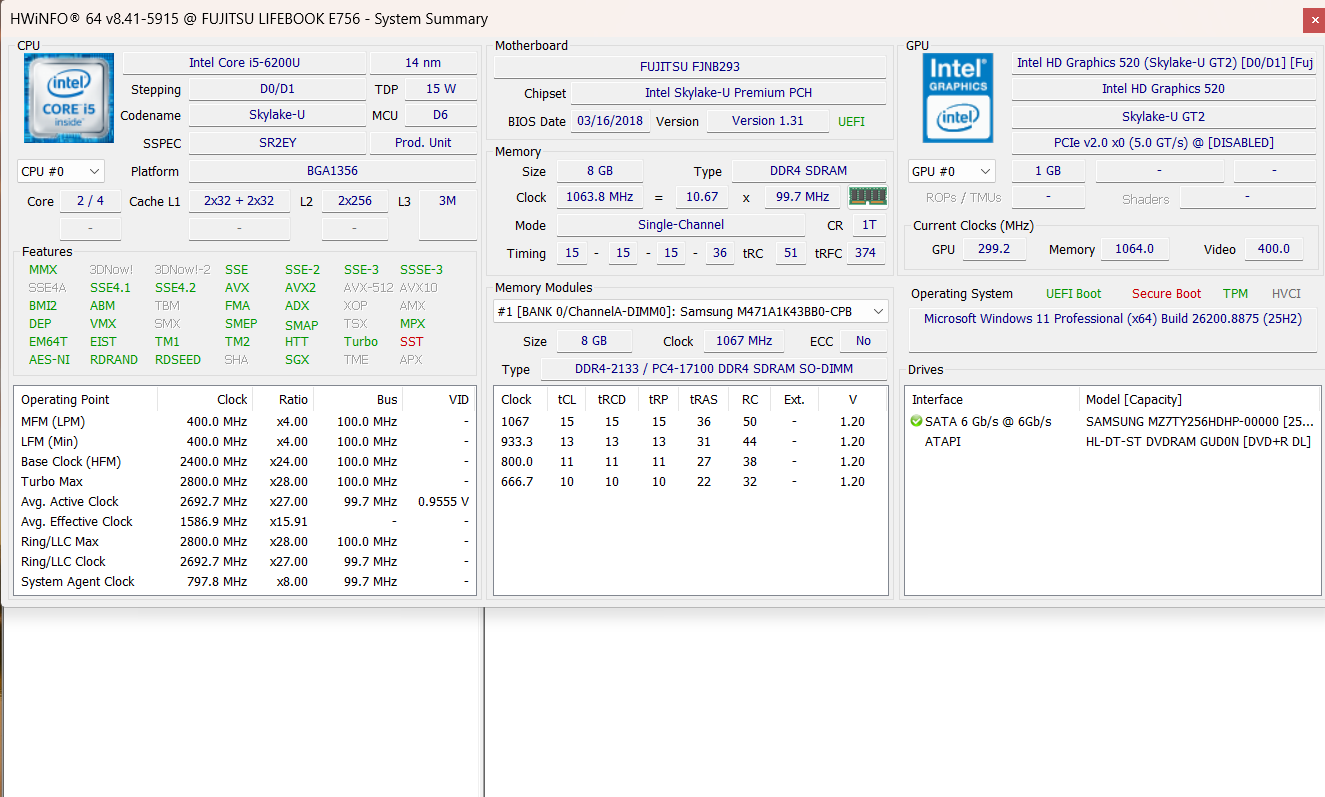Click the Video clock 400.0 value
1325x797 pixels.
[x=1274, y=249]
